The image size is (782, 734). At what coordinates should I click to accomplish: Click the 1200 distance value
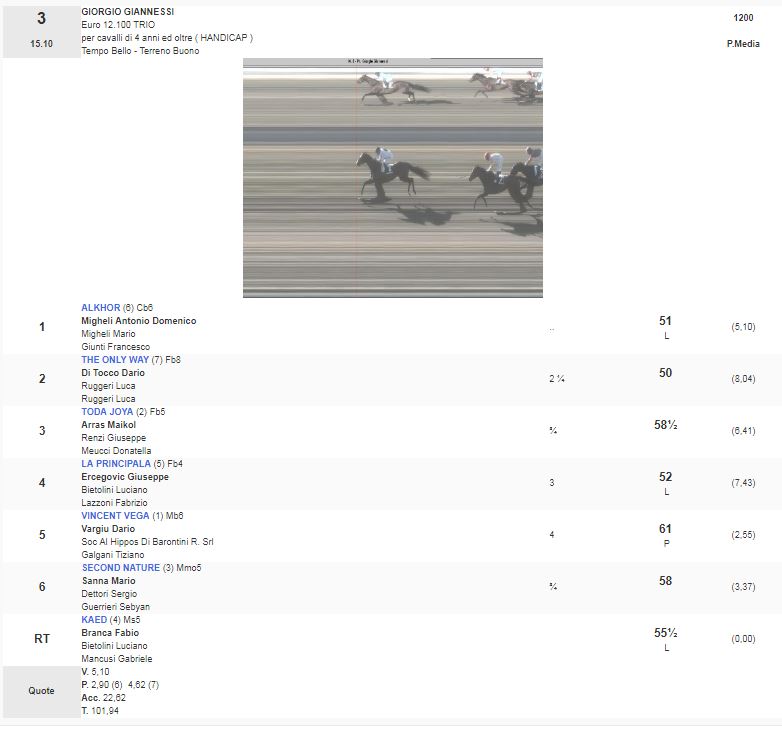click(743, 18)
